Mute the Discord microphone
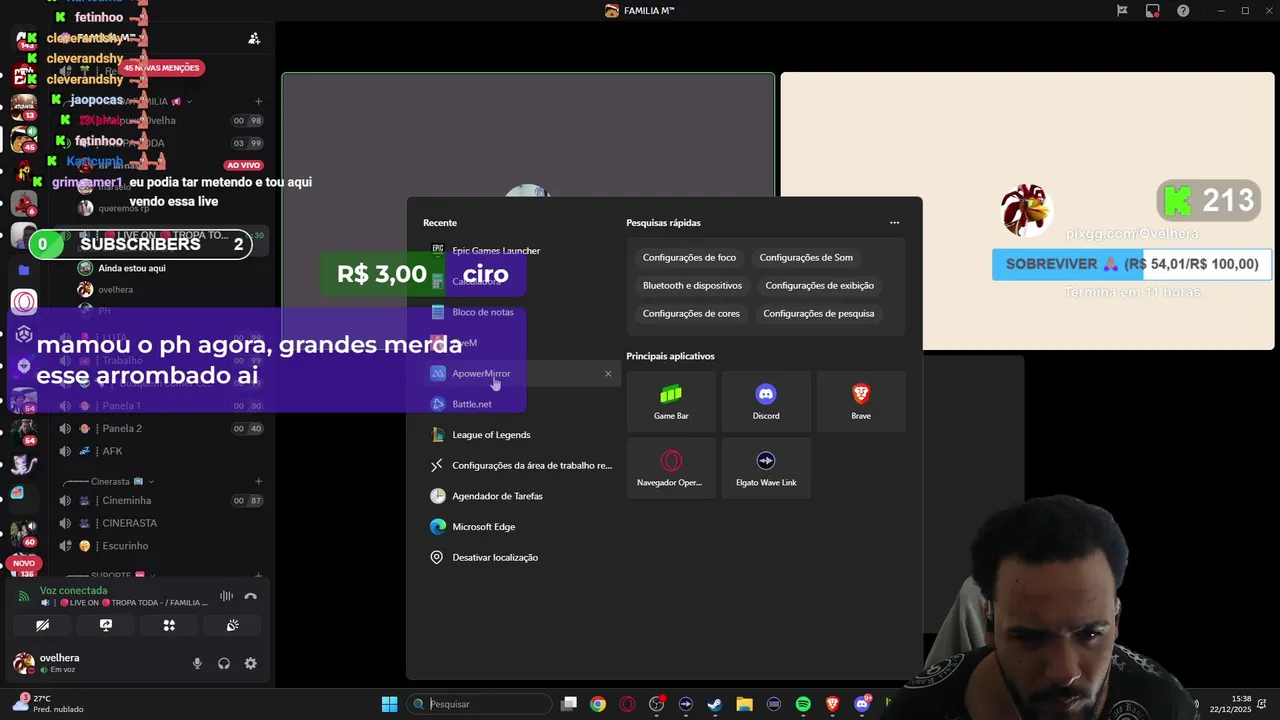This screenshot has width=1280, height=720. pos(197,663)
